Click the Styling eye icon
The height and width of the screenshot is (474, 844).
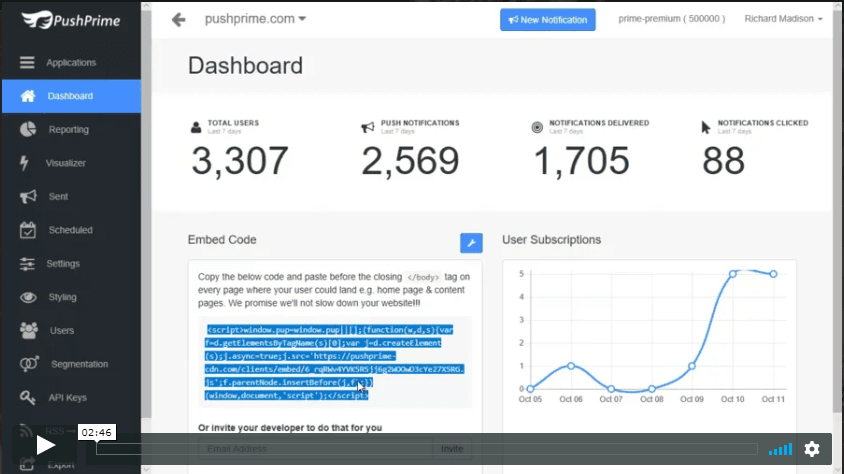(28, 297)
